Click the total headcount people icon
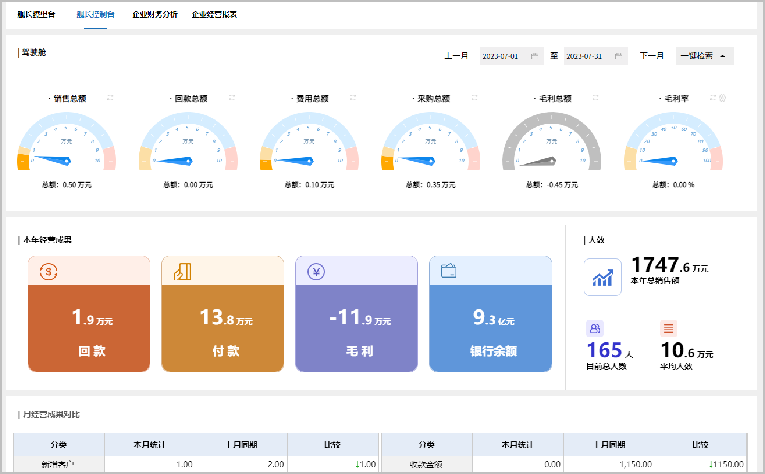765x474 pixels. click(x=595, y=327)
